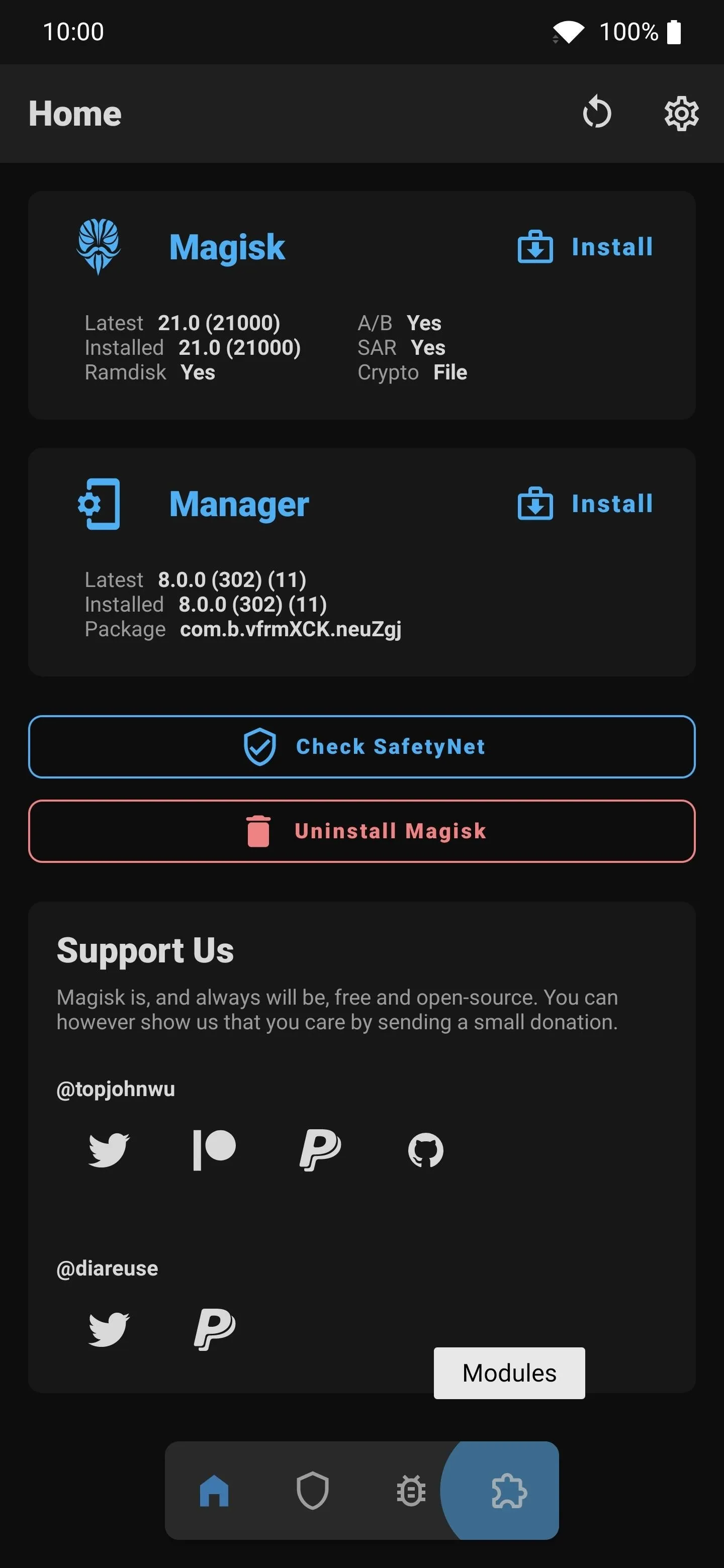Click the Magisk mask logo
Image resolution: width=724 pixels, height=1568 pixels.
click(x=98, y=247)
